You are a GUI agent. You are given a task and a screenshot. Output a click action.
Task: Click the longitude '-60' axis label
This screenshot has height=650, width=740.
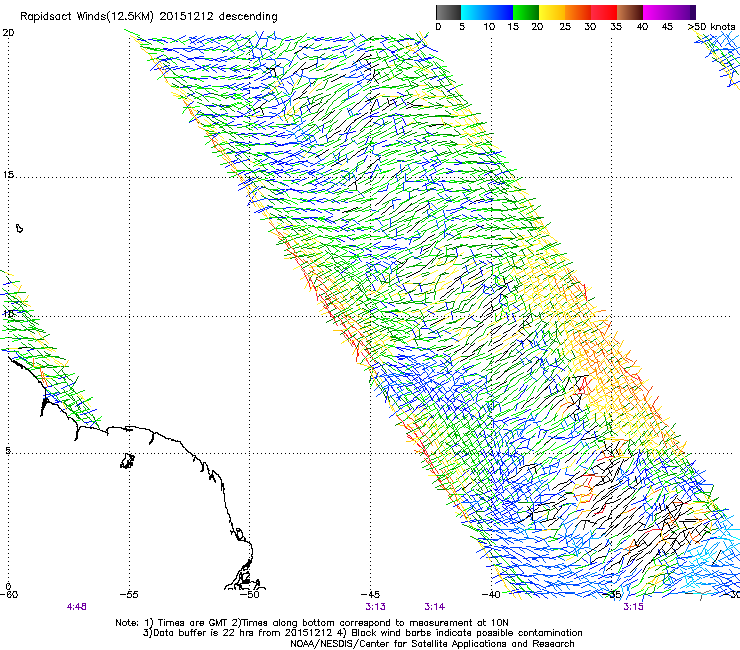click(9, 594)
